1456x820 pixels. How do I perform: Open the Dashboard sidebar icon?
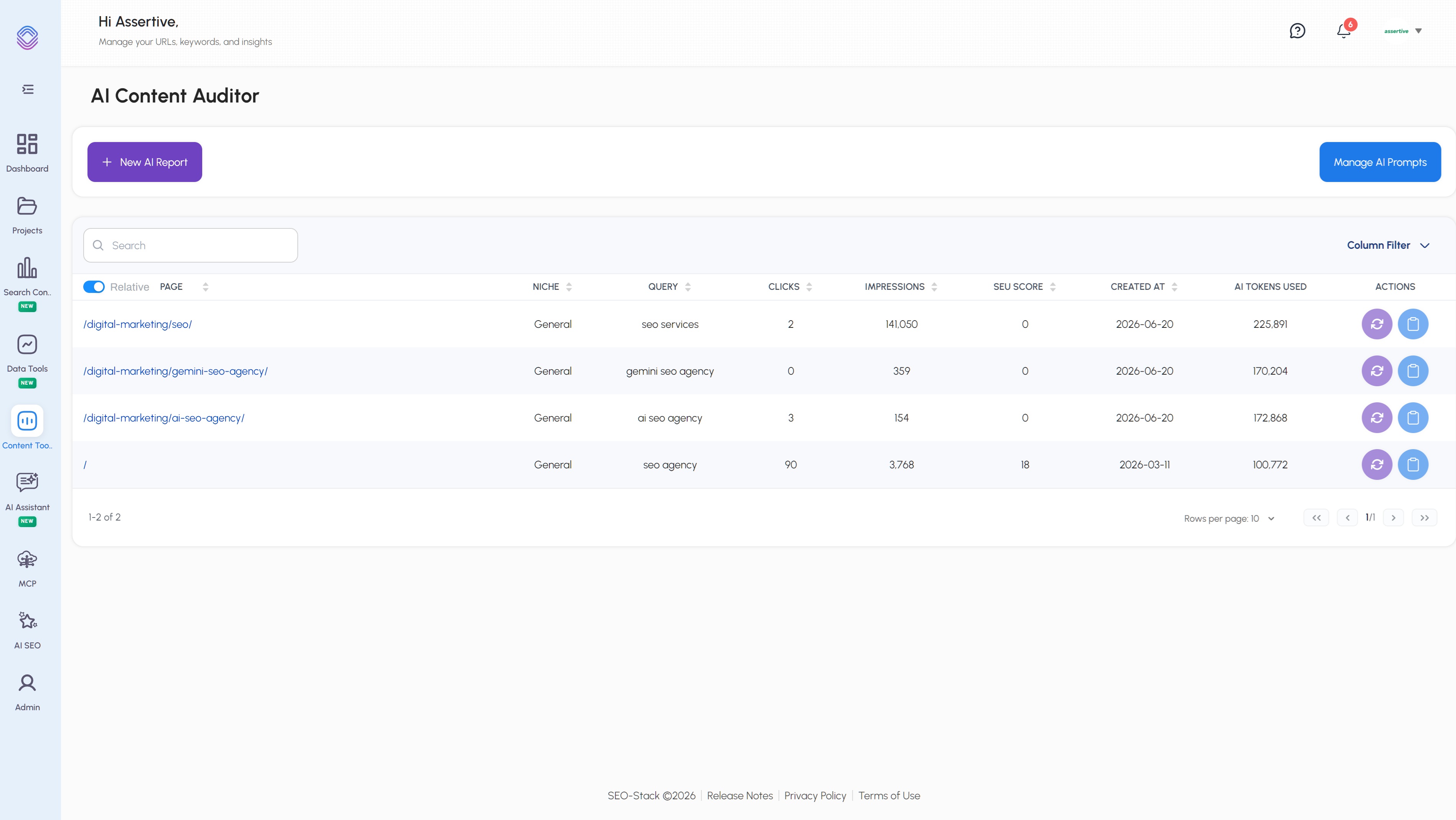coord(27,144)
